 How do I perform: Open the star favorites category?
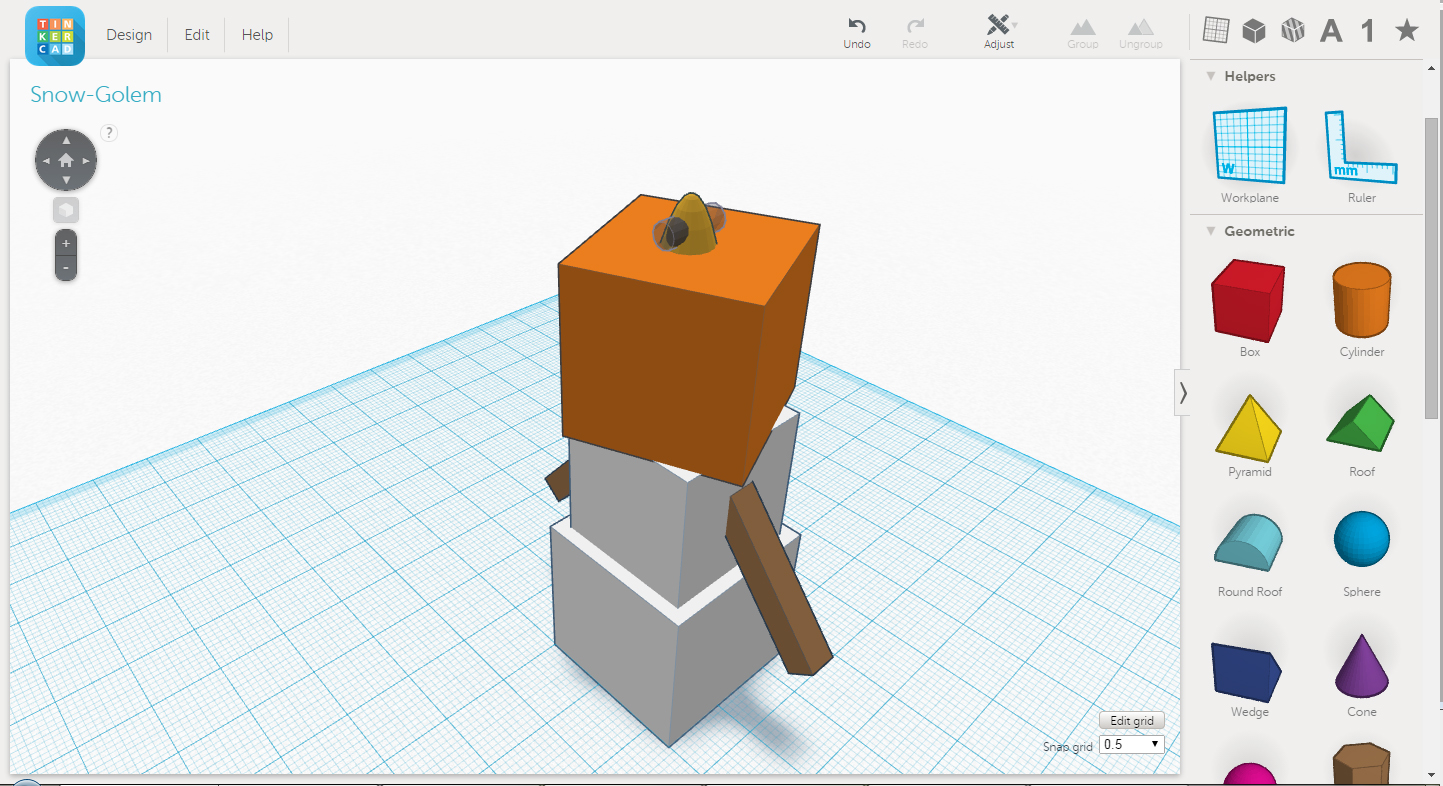pyautogui.click(x=1406, y=31)
